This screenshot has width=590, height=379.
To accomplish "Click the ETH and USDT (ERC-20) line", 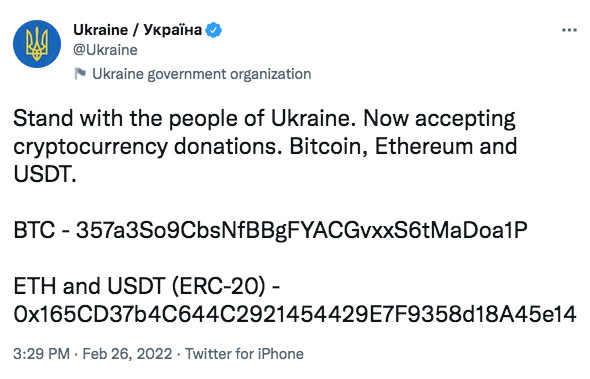I will click(147, 286).
